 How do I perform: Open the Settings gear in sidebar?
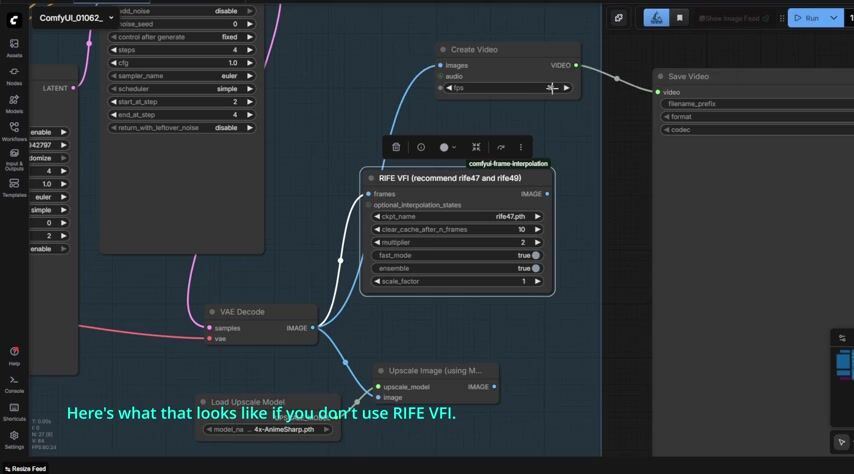(14, 438)
